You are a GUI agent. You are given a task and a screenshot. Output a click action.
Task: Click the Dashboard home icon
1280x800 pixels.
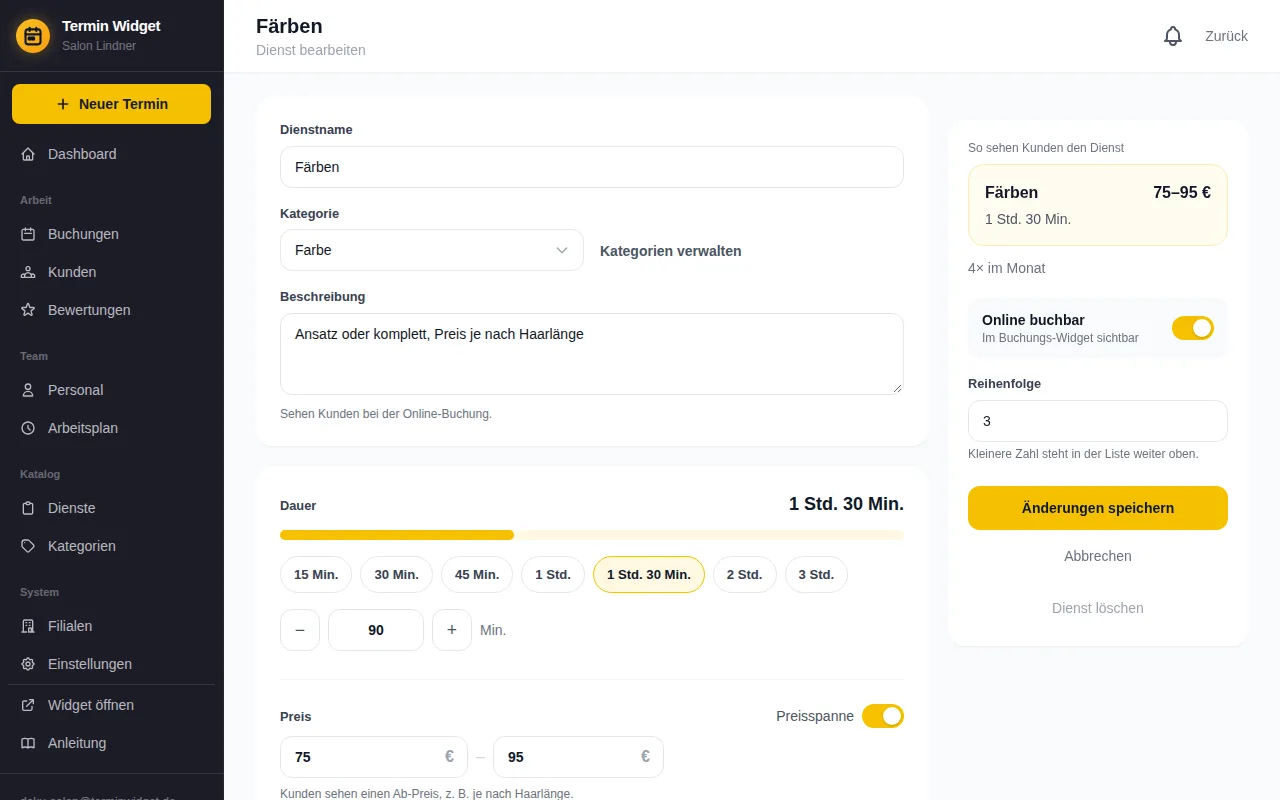(x=28, y=154)
